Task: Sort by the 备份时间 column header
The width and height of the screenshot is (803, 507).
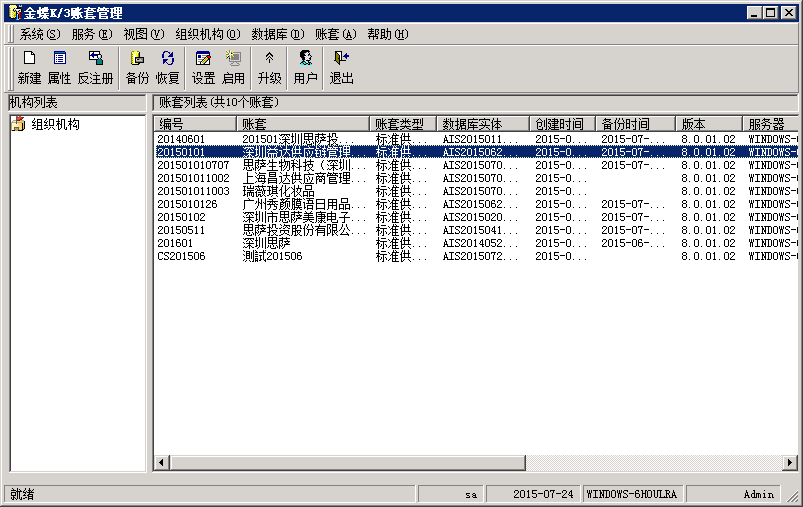Action: click(635, 124)
